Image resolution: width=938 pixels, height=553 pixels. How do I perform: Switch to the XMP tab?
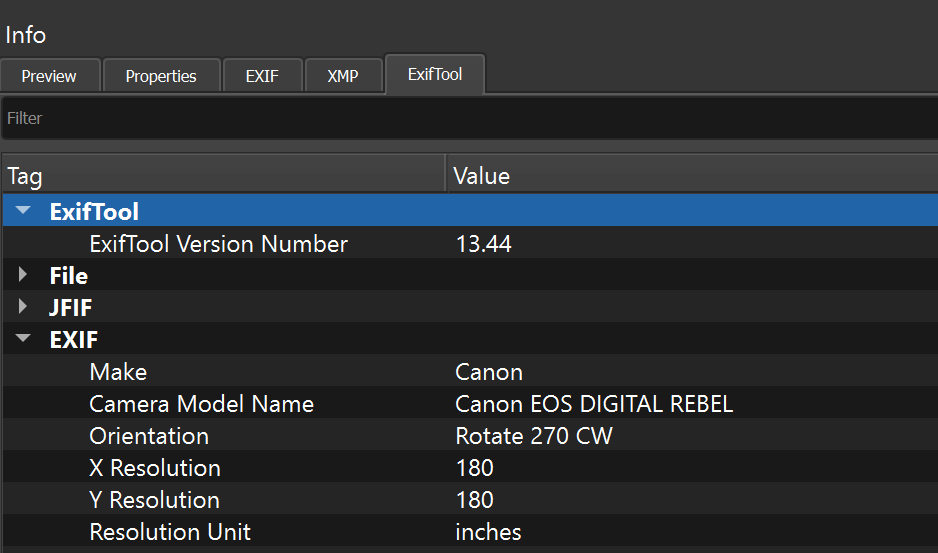343,75
